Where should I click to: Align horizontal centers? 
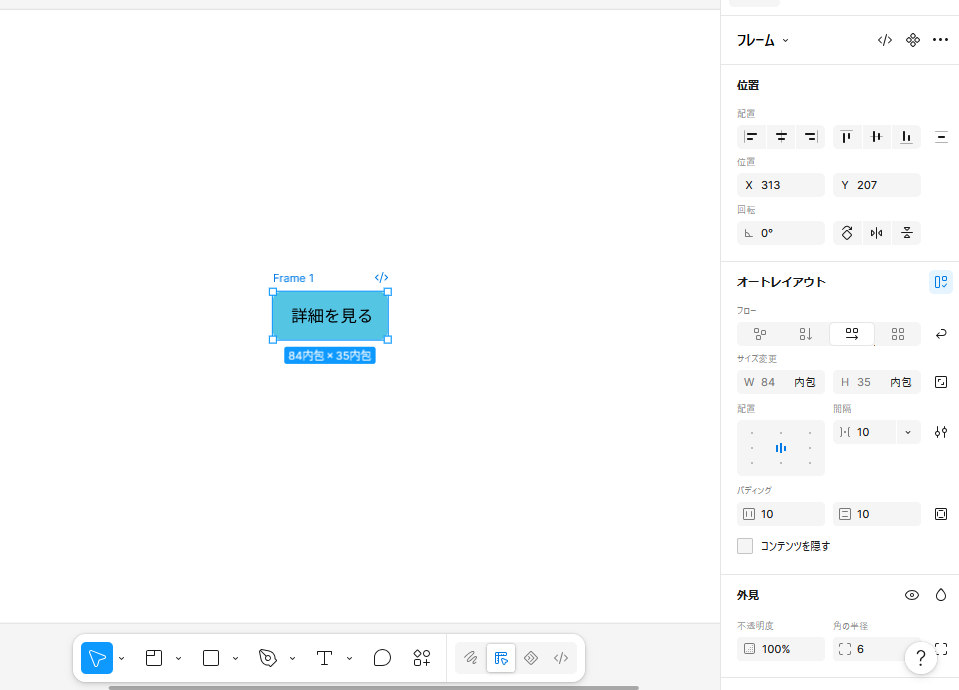click(781, 137)
